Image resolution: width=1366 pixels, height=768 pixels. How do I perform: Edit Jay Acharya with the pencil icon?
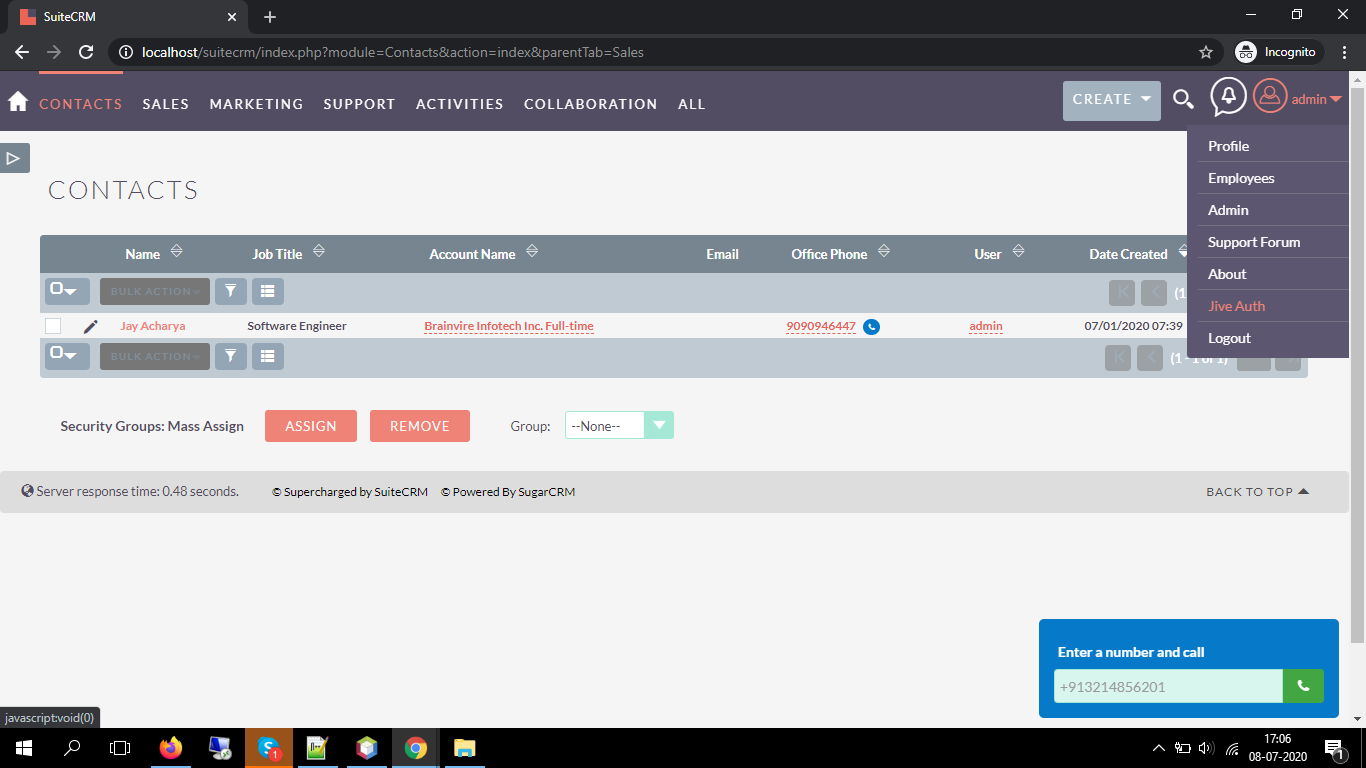click(x=90, y=326)
